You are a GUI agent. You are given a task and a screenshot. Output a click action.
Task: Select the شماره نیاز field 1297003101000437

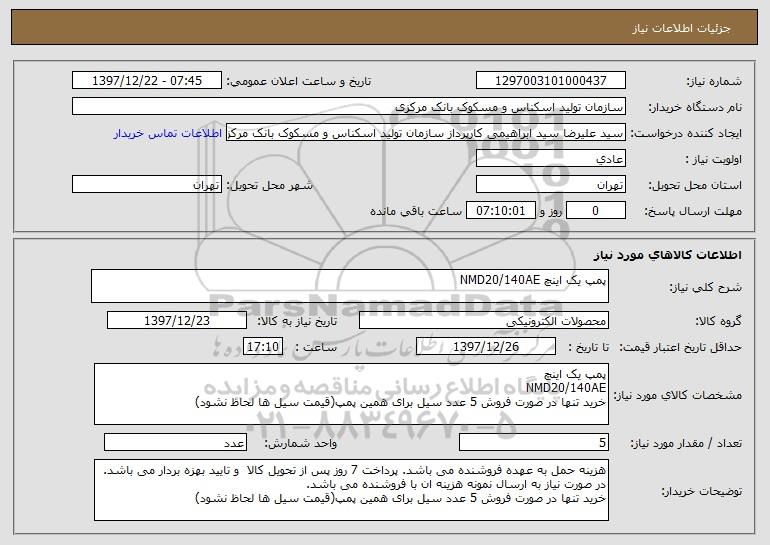coord(550,81)
